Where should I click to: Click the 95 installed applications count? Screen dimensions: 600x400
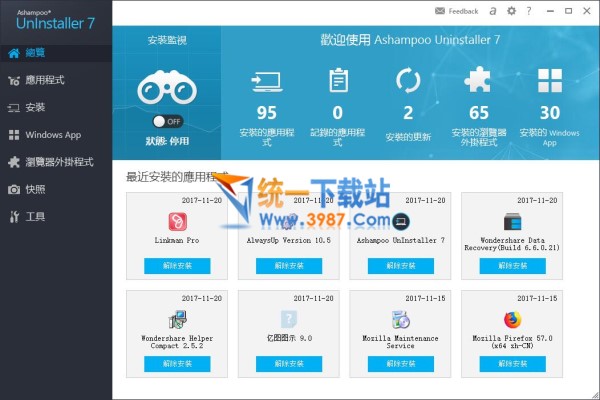(x=267, y=113)
